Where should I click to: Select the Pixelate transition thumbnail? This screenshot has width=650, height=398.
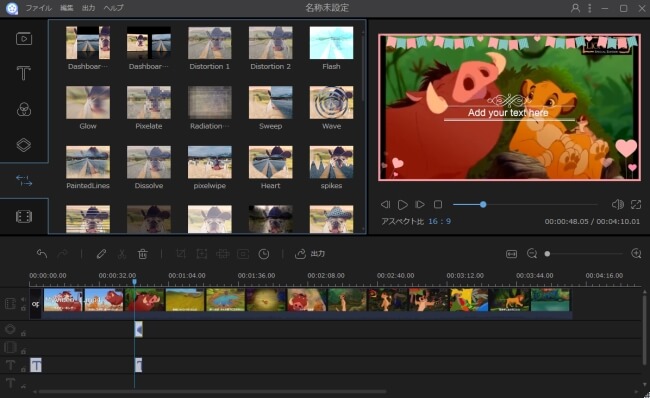149,103
